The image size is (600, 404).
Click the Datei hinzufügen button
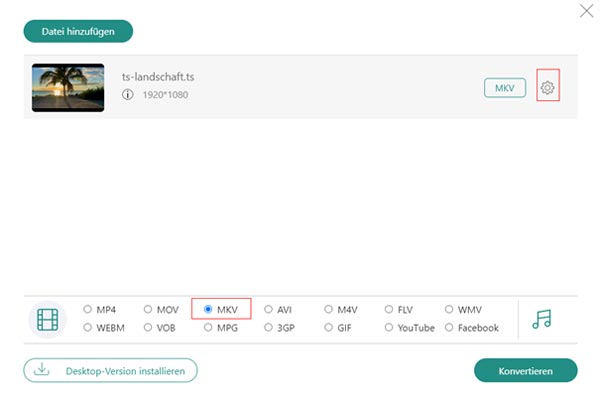tap(78, 31)
